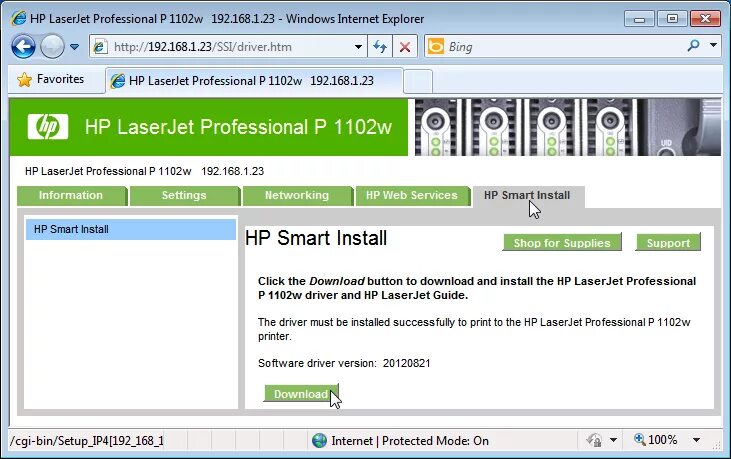Screen dimensions: 731x459
Task: Stop loading with the red X icon
Action: [x=405, y=47]
